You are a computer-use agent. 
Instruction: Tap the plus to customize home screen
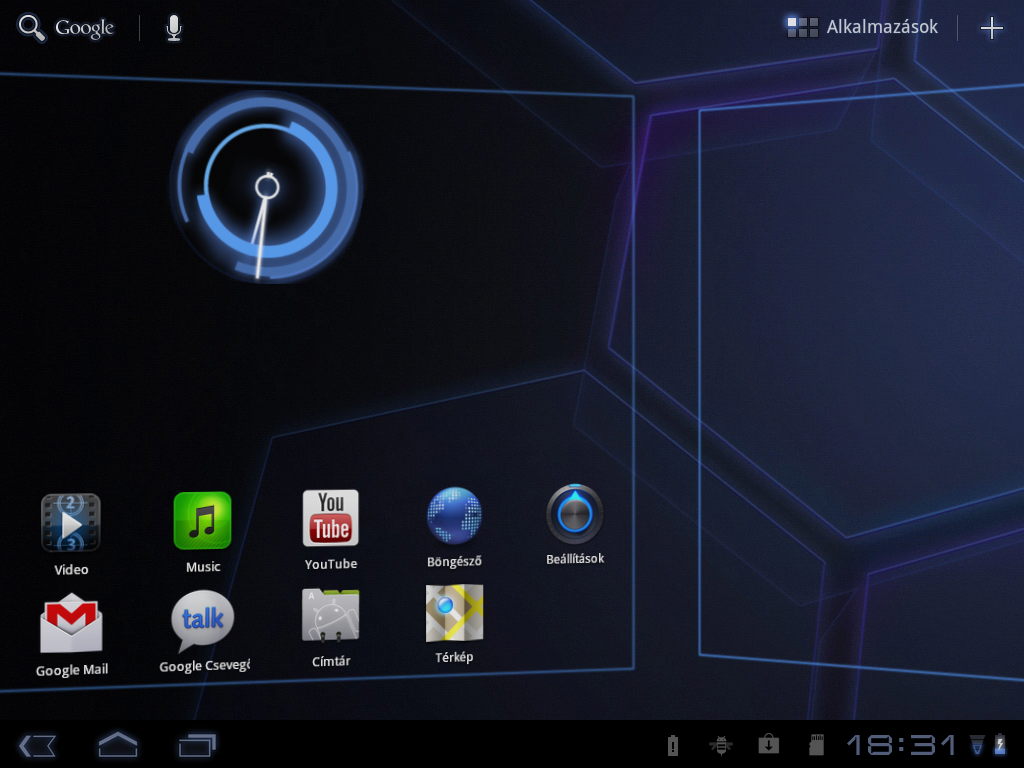coord(991,27)
